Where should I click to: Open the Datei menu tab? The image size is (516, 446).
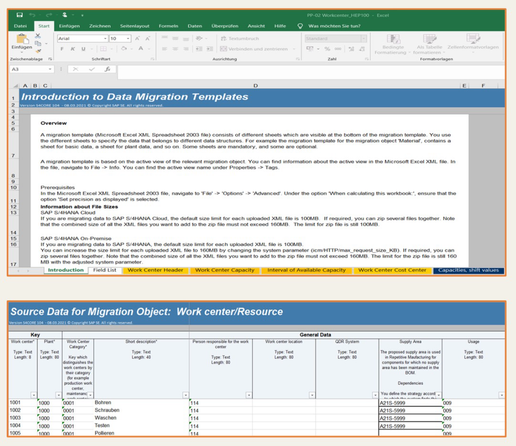click(20, 26)
